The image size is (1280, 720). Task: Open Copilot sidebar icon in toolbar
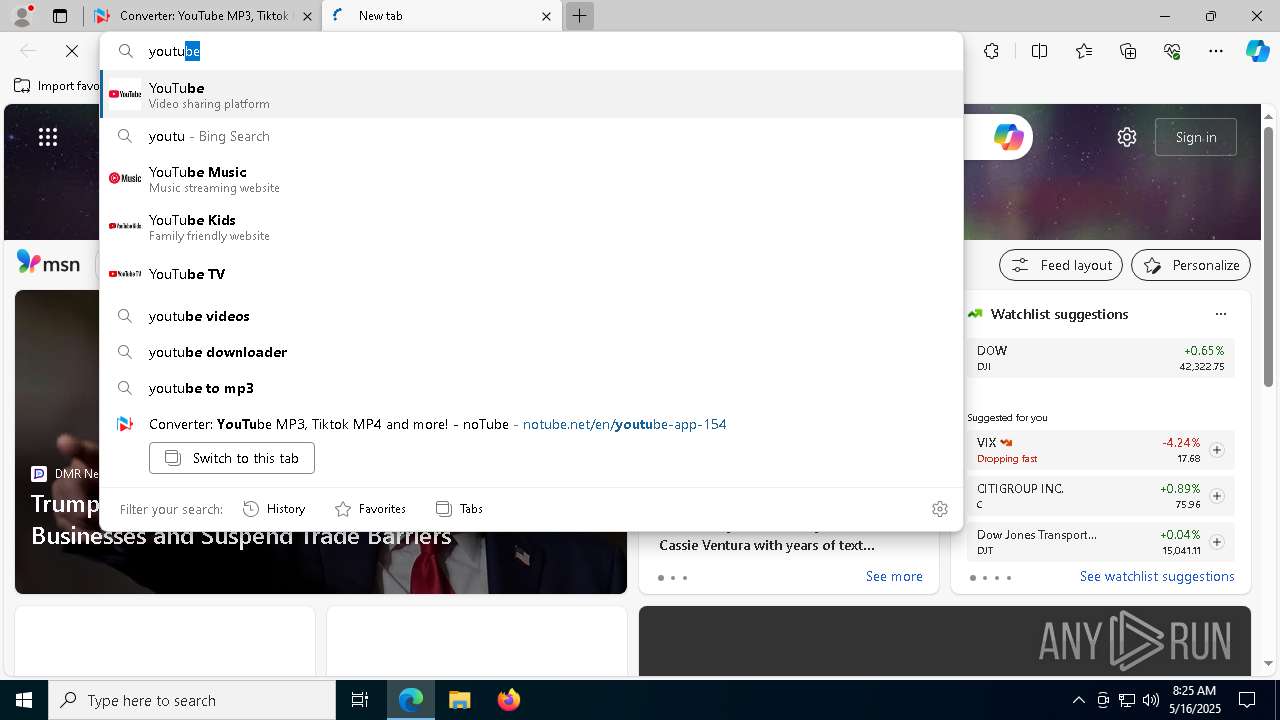[x=1257, y=51]
